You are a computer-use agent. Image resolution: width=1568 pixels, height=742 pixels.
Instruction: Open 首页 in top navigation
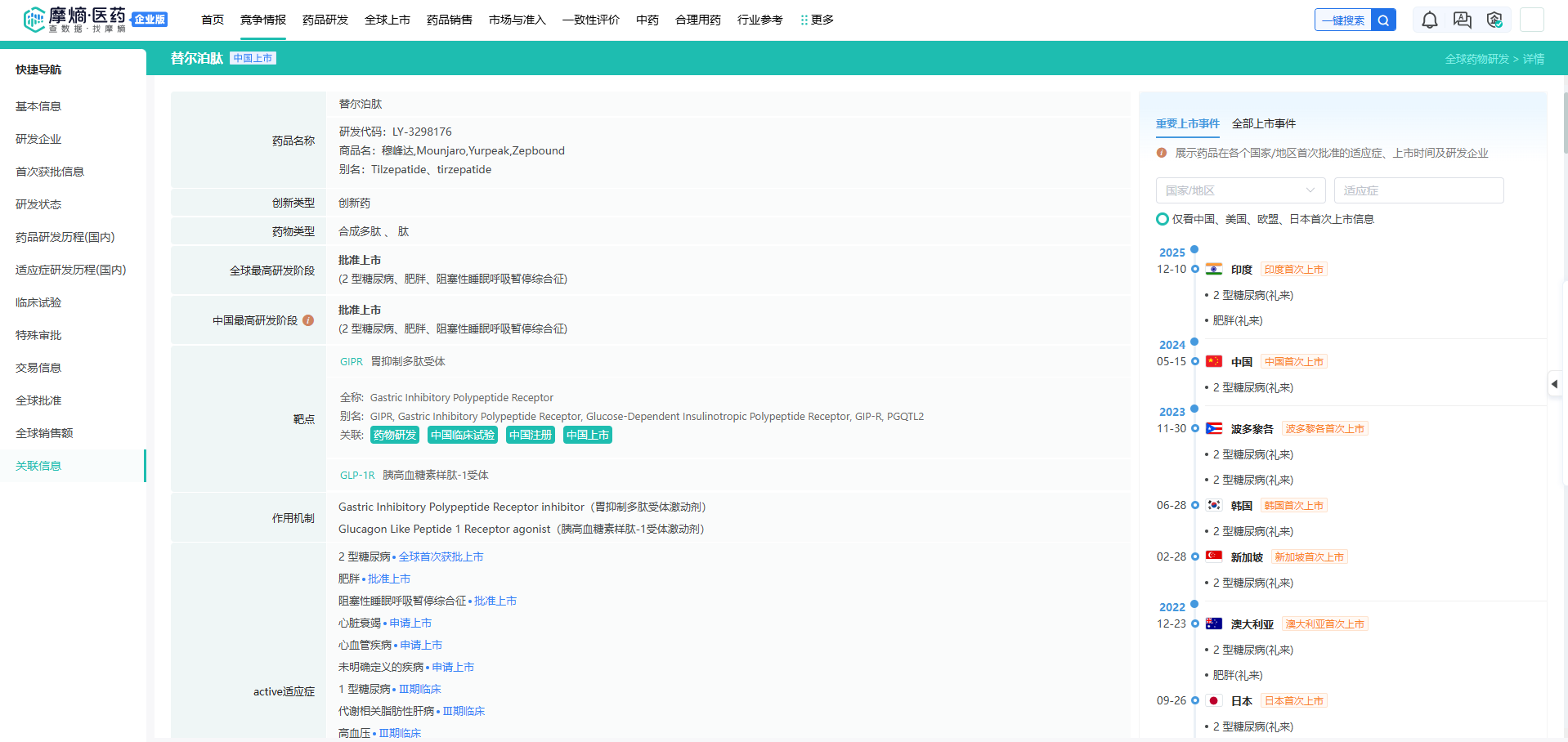coord(213,20)
